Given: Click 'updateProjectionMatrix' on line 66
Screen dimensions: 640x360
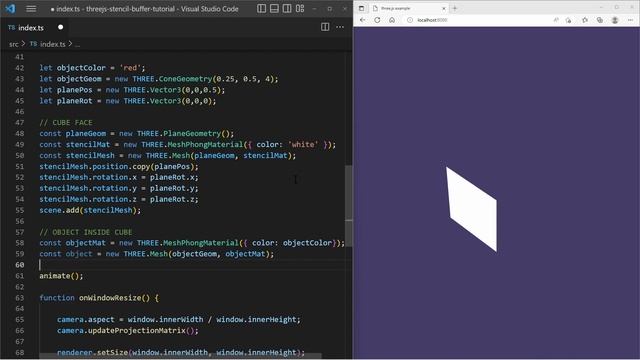Looking at the screenshot, I should [137, 331].
